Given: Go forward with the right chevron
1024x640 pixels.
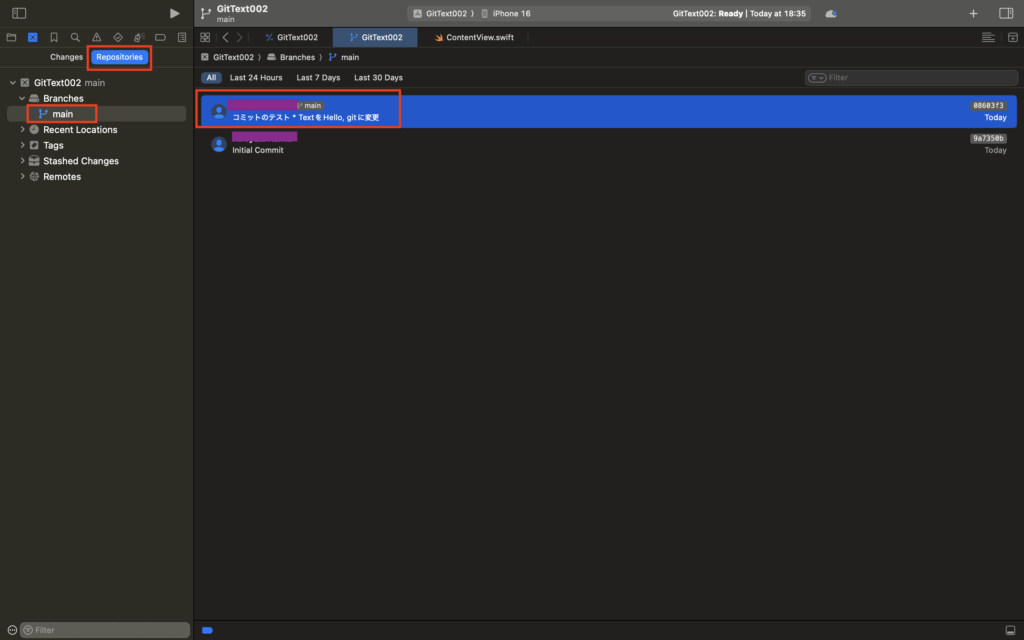Looking at the screenshot, I should [x=240, y=37].
